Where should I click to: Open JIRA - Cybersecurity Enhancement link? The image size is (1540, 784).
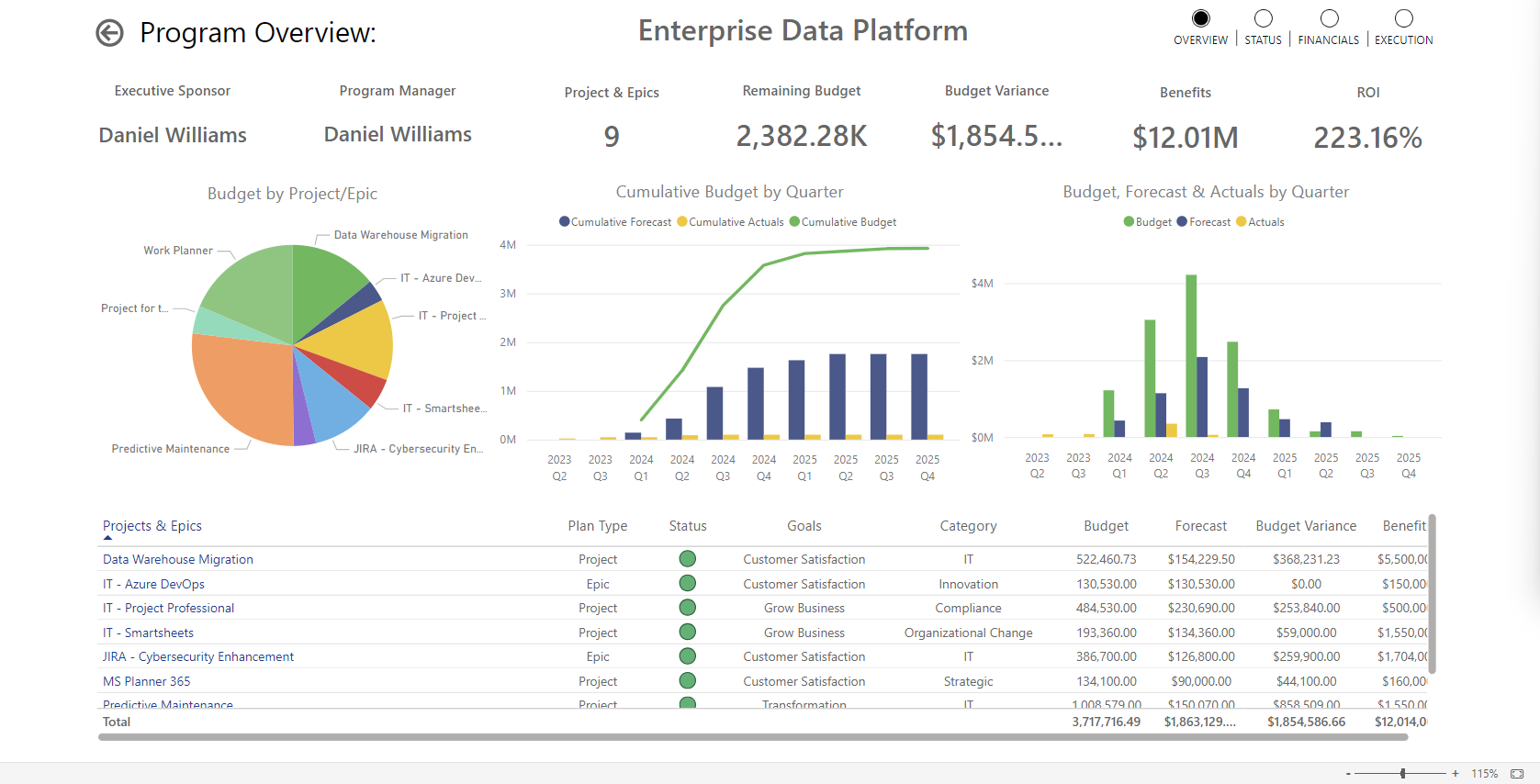[198, 656]
